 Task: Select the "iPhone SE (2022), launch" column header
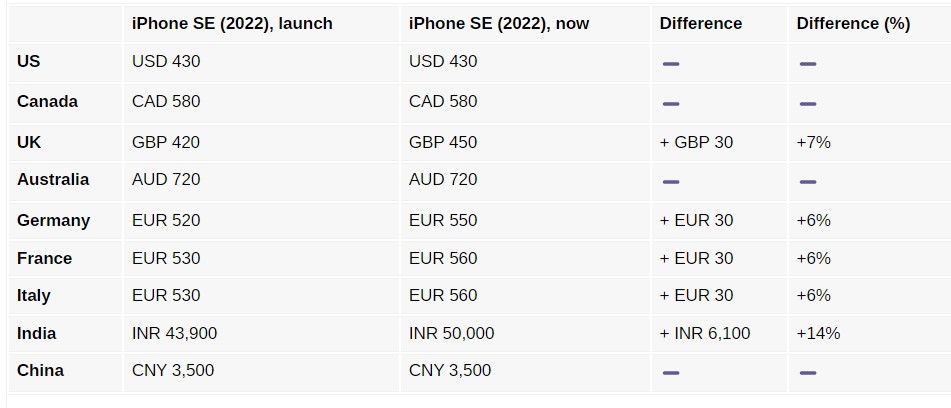click(x=232, y=23)
